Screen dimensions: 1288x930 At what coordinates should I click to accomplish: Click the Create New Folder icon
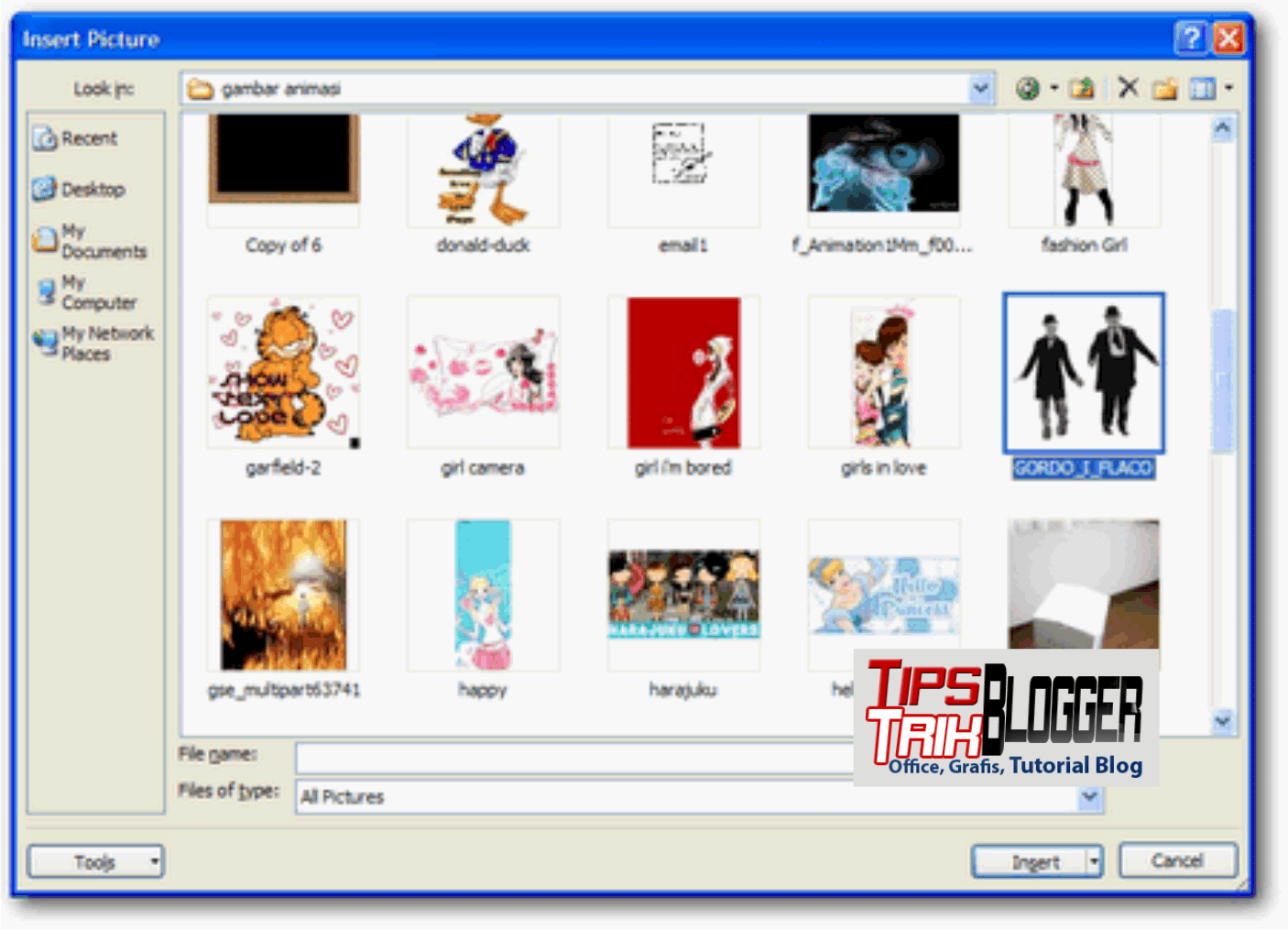click(1165, 88)
